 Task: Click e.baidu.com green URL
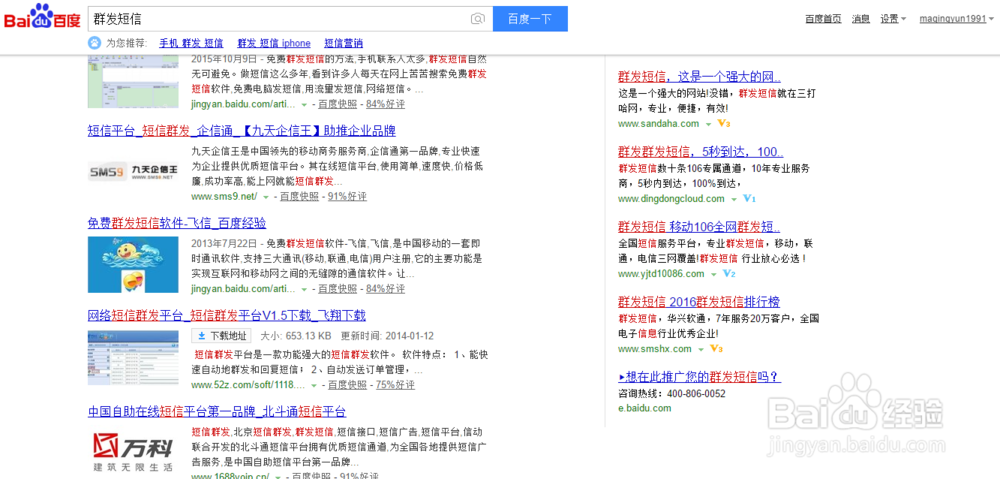[x=644, y=408]
